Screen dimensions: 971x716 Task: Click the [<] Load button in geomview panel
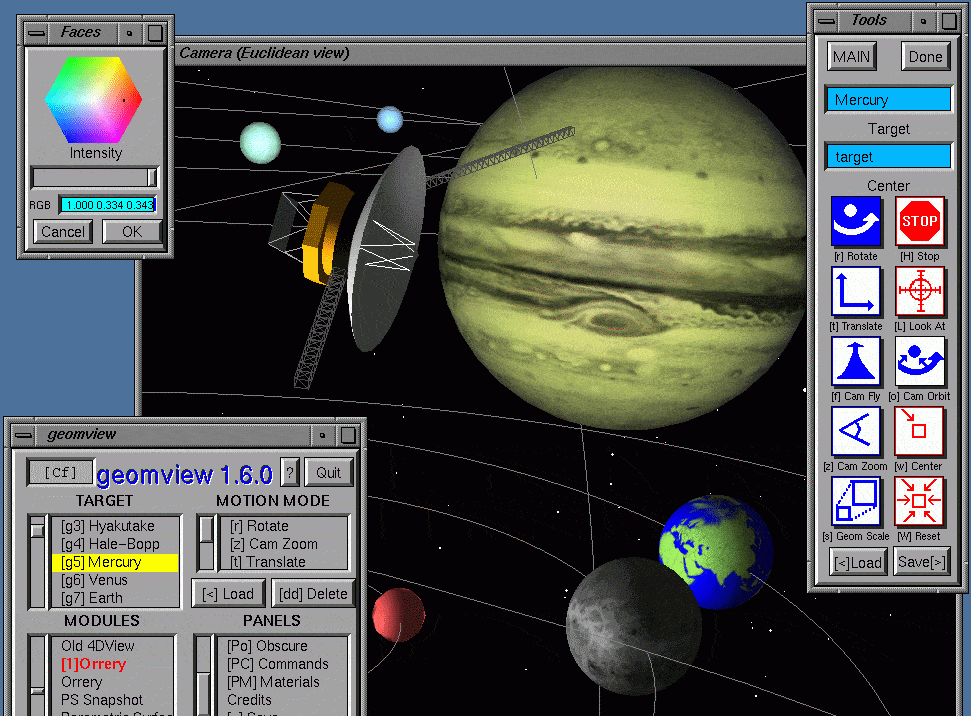point(229,594)
